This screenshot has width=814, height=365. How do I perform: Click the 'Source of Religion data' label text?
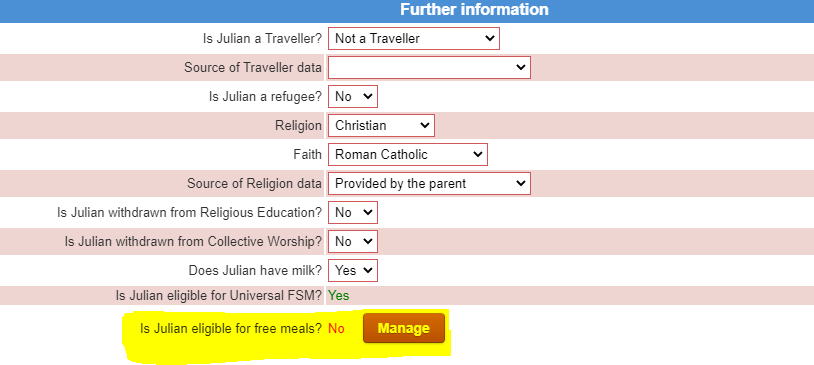click(x=254, y=184)
